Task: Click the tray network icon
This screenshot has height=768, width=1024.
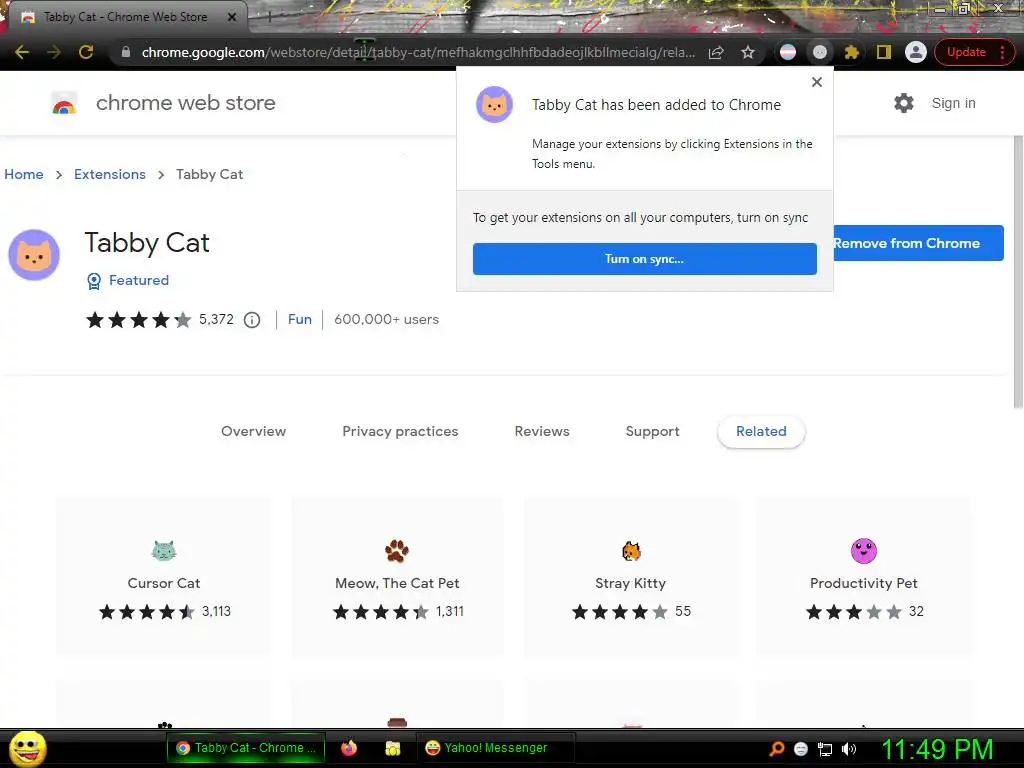Action: pos(825,749)
